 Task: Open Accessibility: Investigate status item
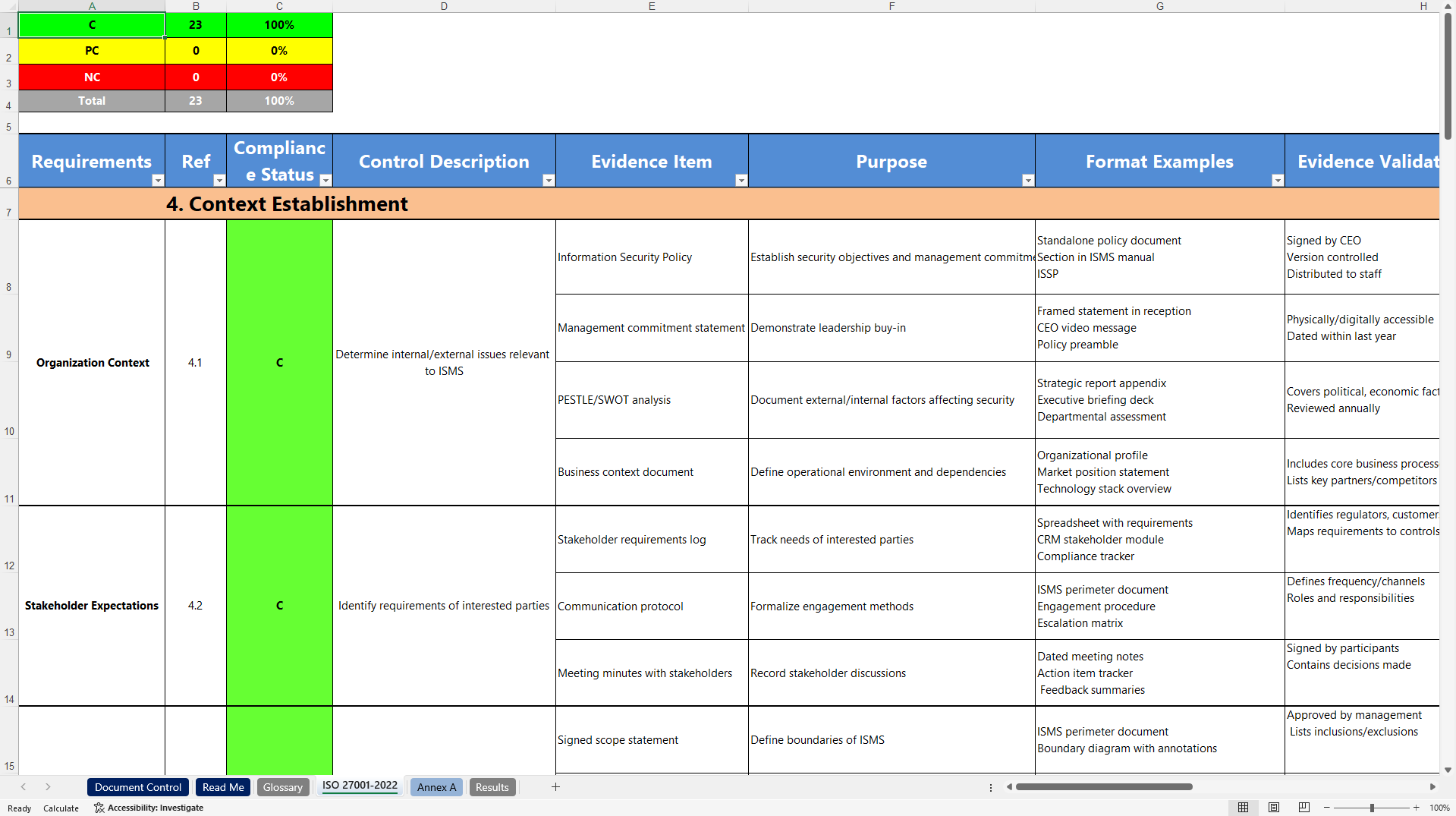tap(149, 808)
